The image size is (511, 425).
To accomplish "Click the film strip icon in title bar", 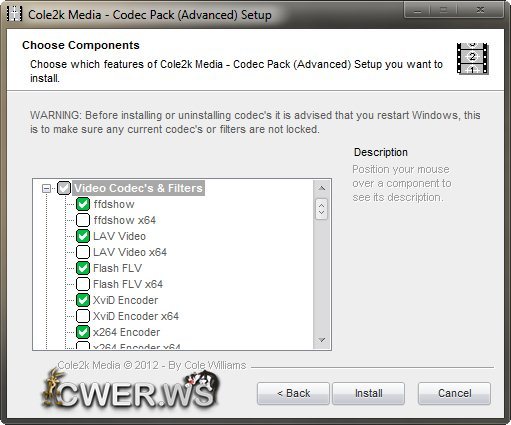I will (x=14, y=14).
